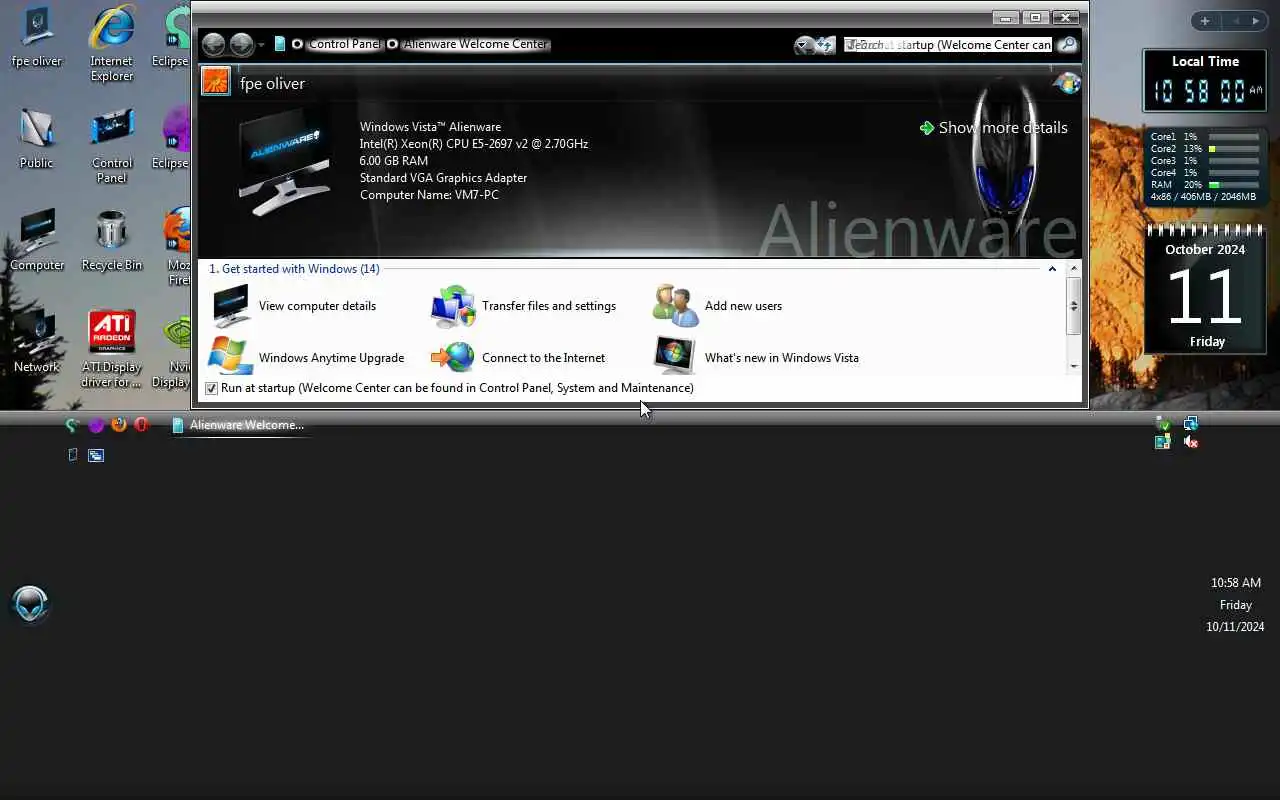Click the CPU core meter gadget

pyautogui.click(x=1205, y=167)
